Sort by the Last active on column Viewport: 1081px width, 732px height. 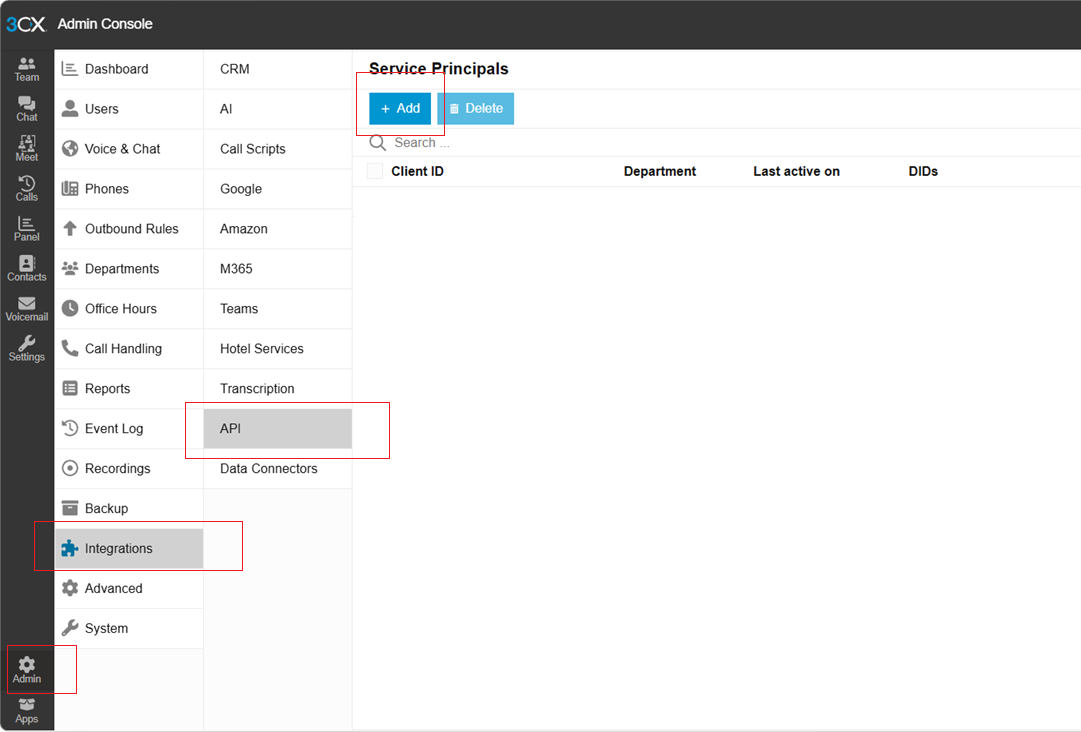tap(796, 171)
